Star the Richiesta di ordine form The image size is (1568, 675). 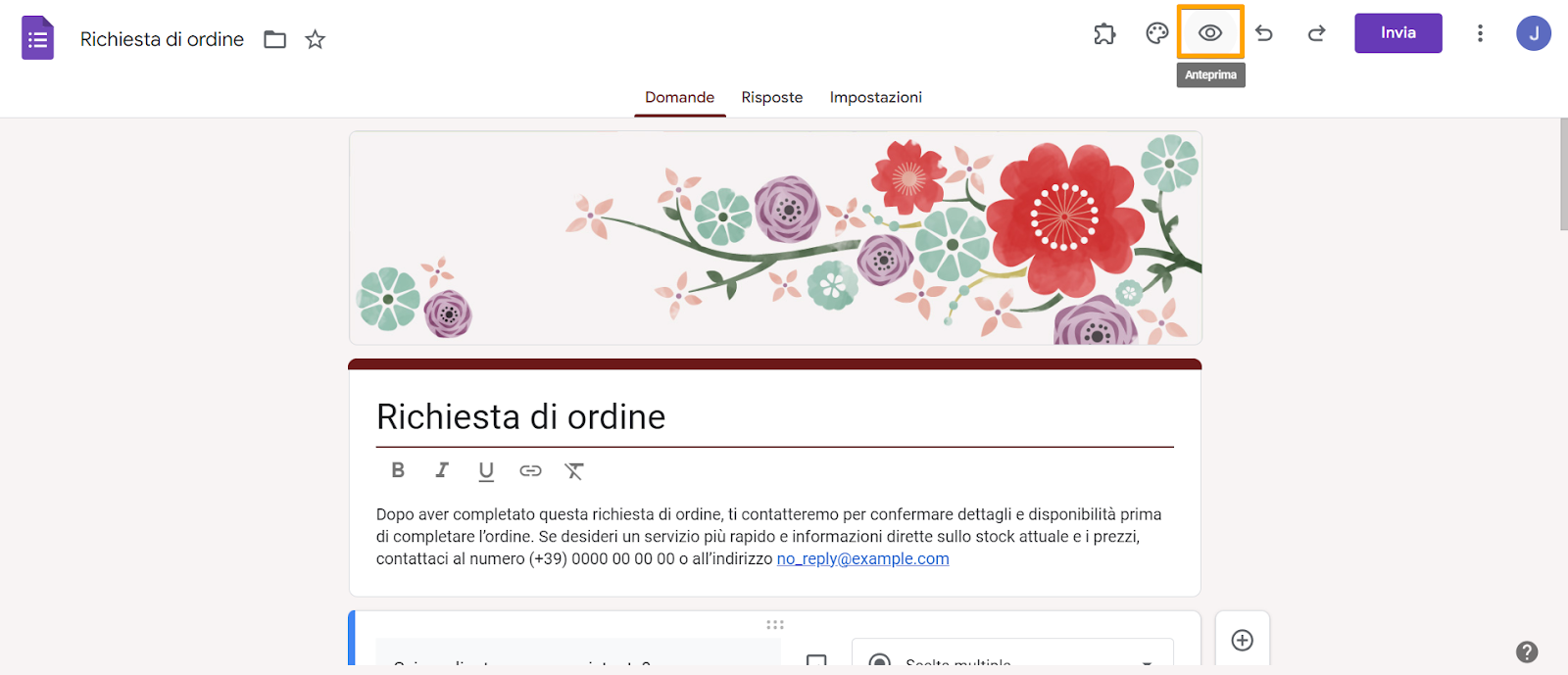coord(315,39)
